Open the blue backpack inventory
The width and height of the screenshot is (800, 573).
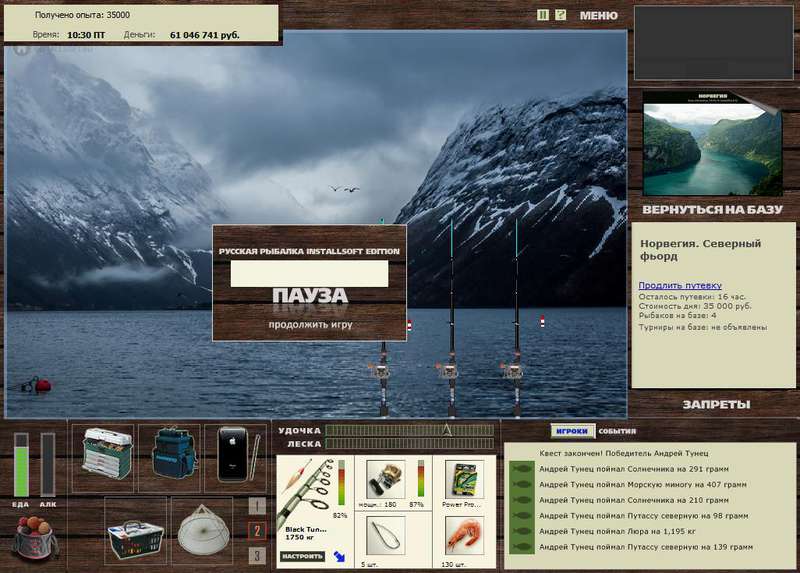click(174, 453)
